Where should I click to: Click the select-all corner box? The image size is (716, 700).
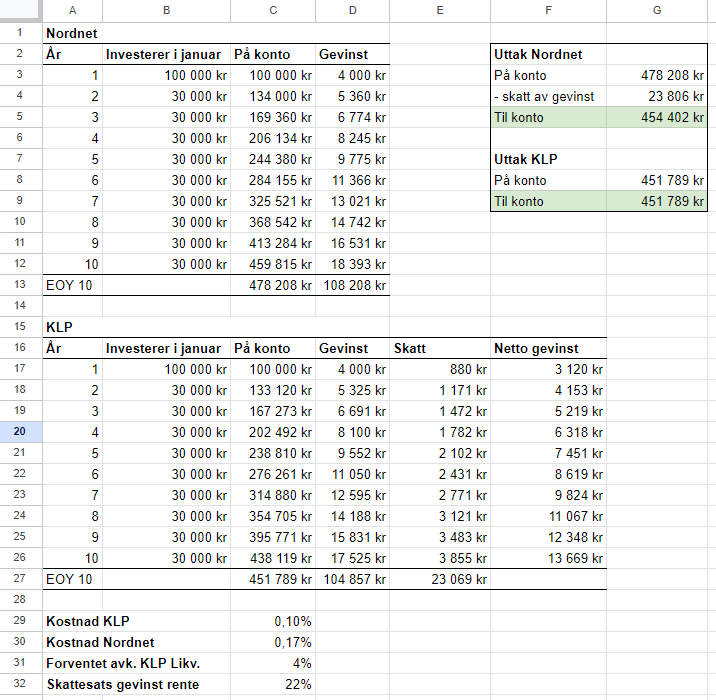click(x=21, y=11)
